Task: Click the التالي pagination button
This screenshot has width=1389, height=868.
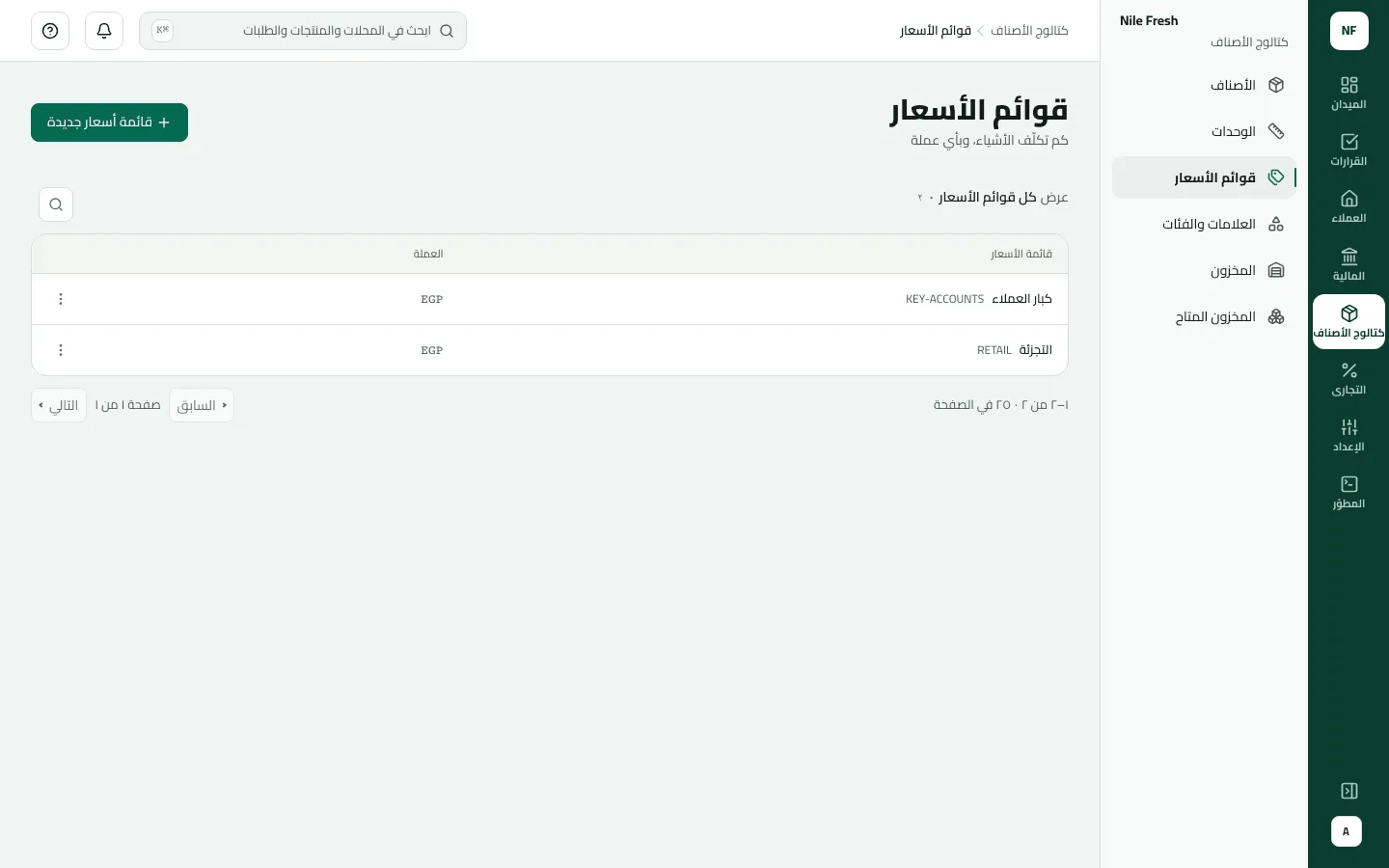Action: pos(59,405)
